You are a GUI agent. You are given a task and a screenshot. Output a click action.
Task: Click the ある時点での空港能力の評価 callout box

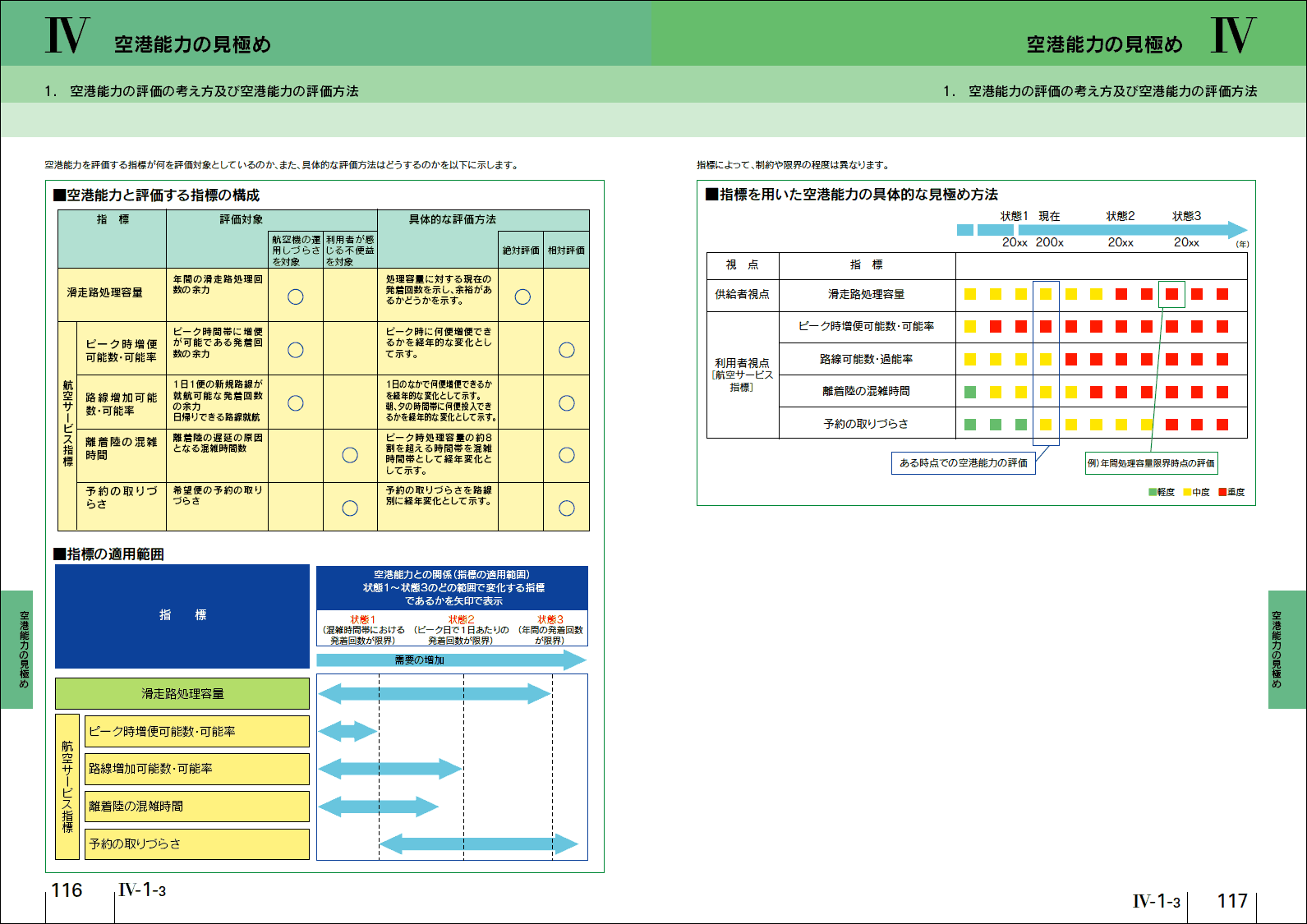963,463
